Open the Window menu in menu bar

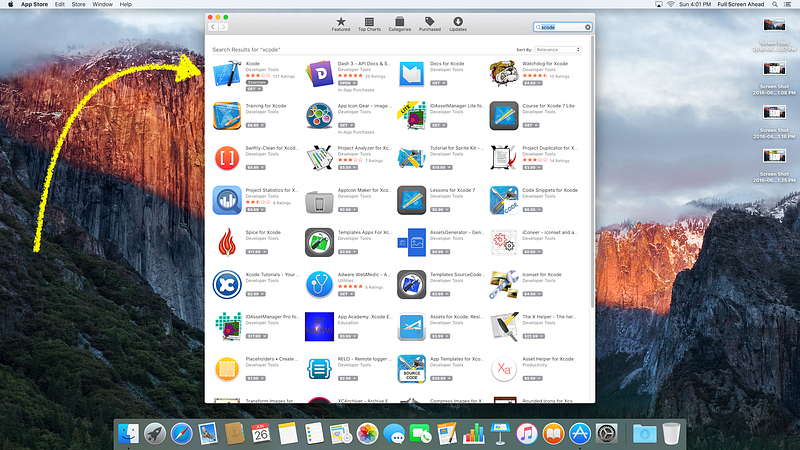coord(103,4)
